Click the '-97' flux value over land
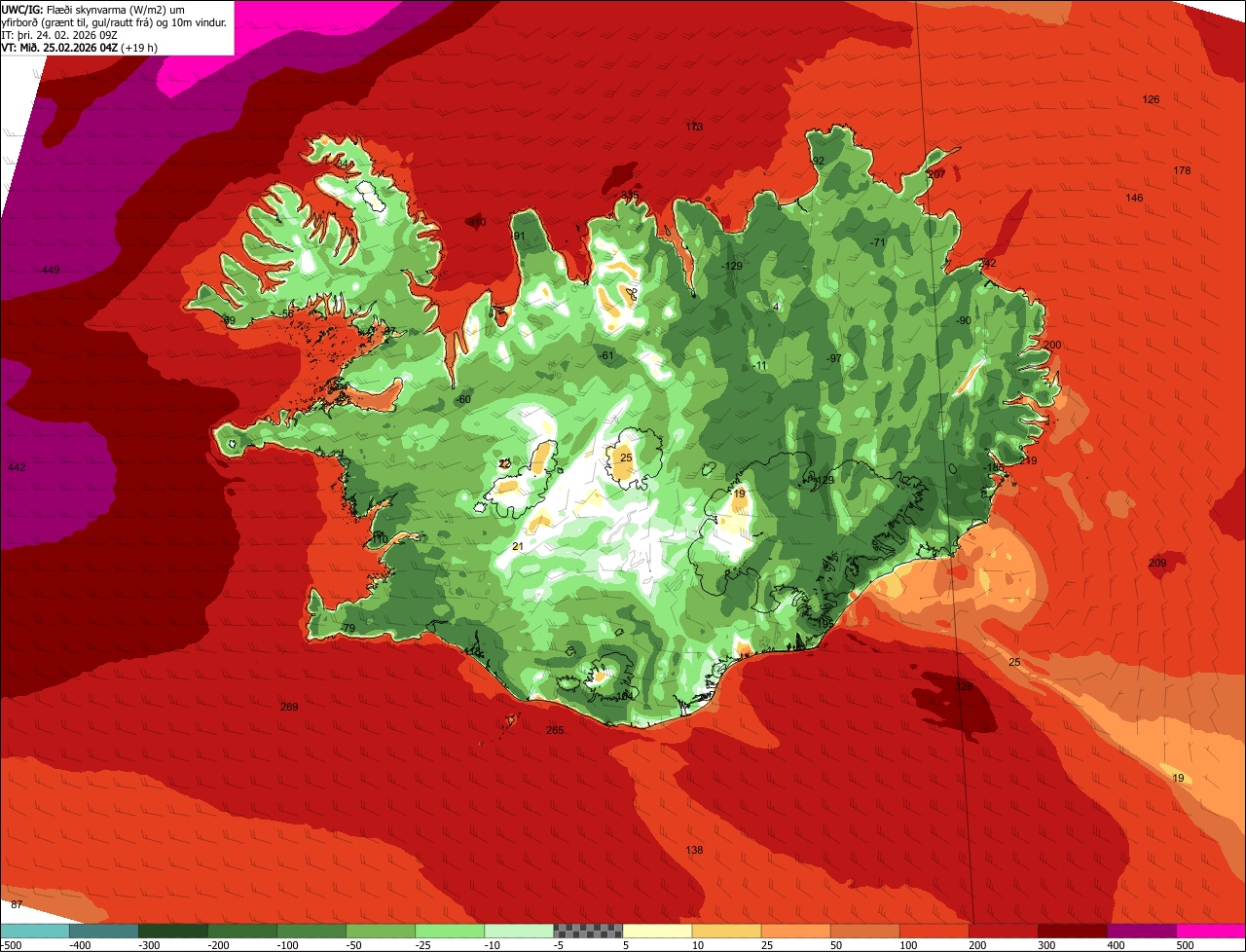1246x952 pixels. click(x=833, y=358)
